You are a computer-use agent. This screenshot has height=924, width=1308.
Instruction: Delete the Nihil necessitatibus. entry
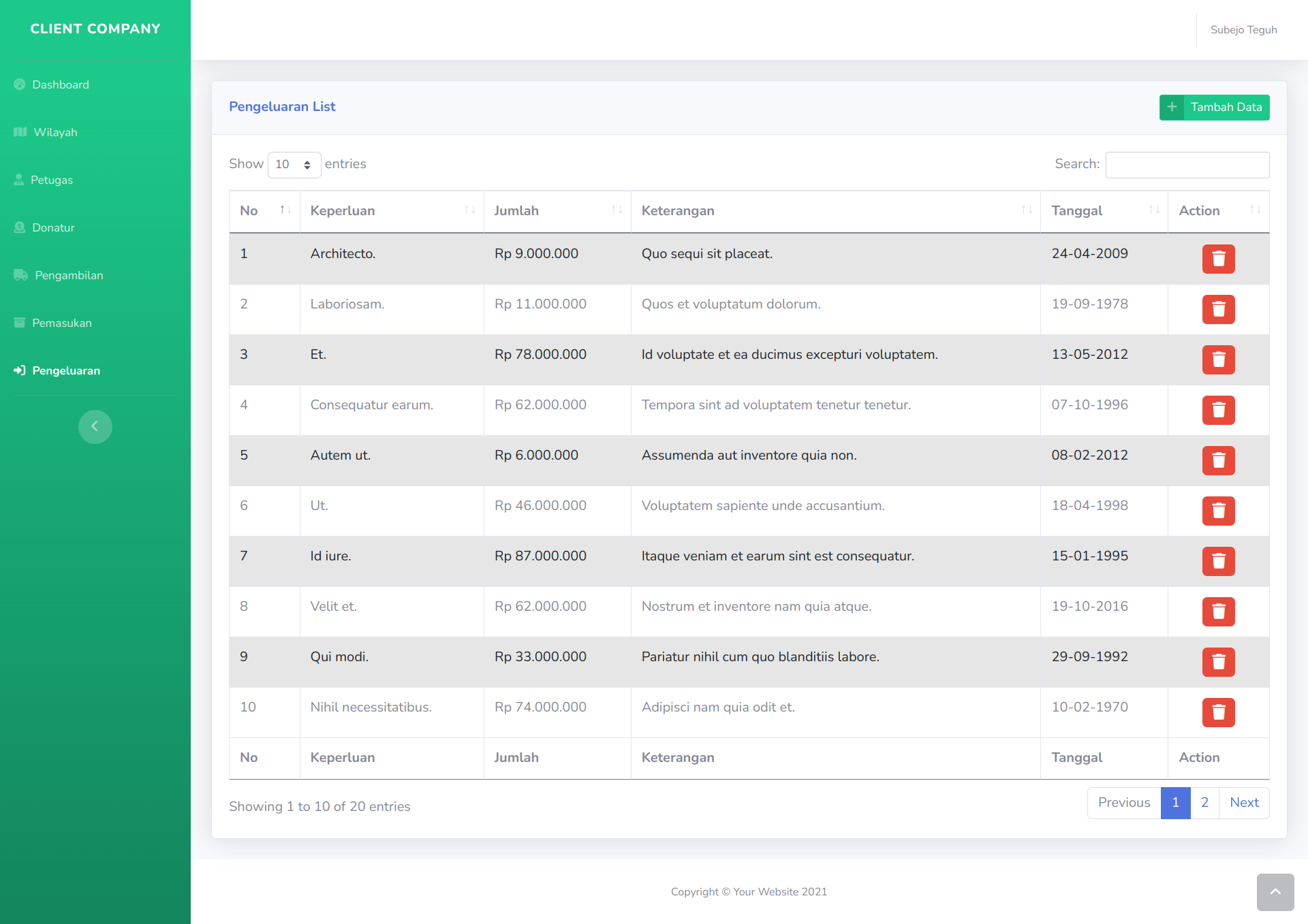[x=1218, y=712]
